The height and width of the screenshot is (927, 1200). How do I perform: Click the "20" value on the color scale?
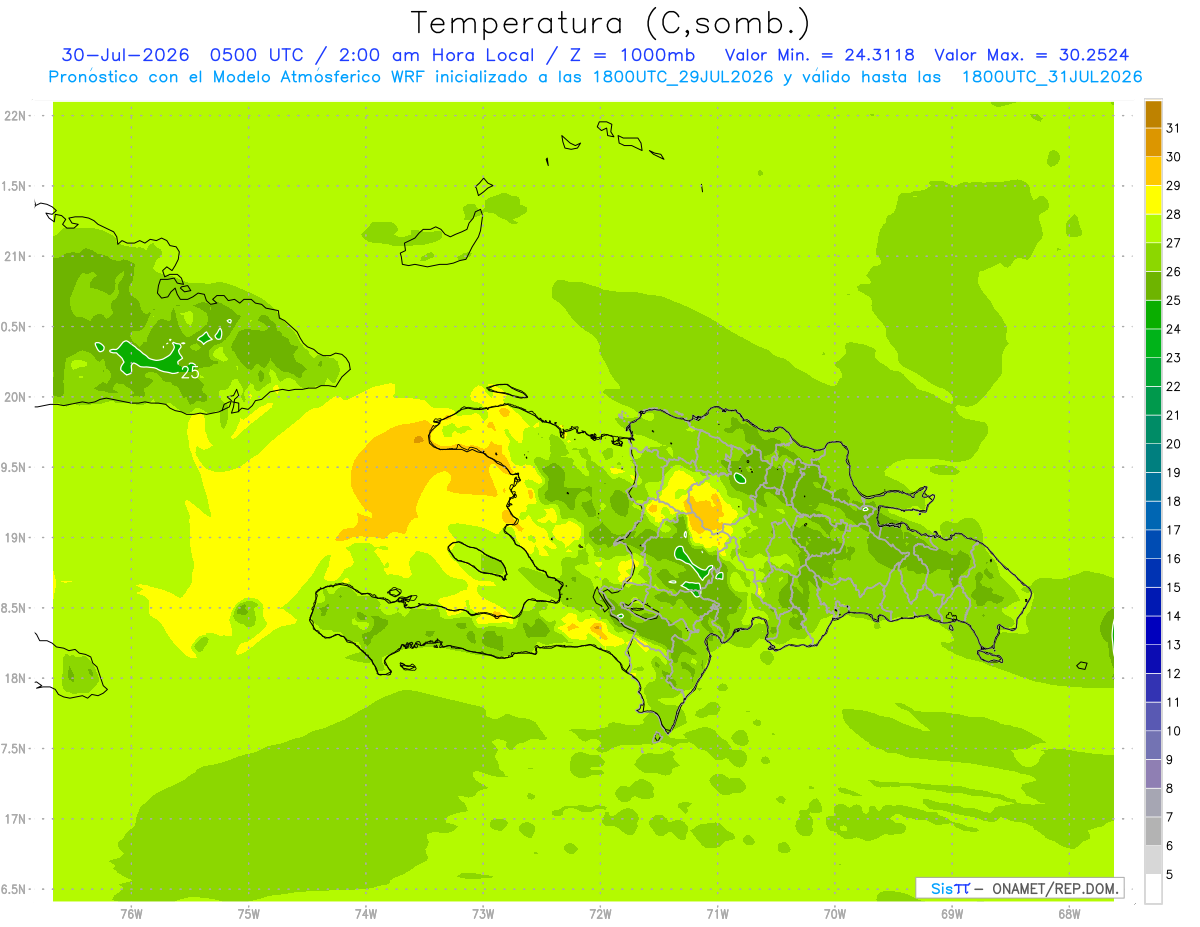pos(1174,444)
